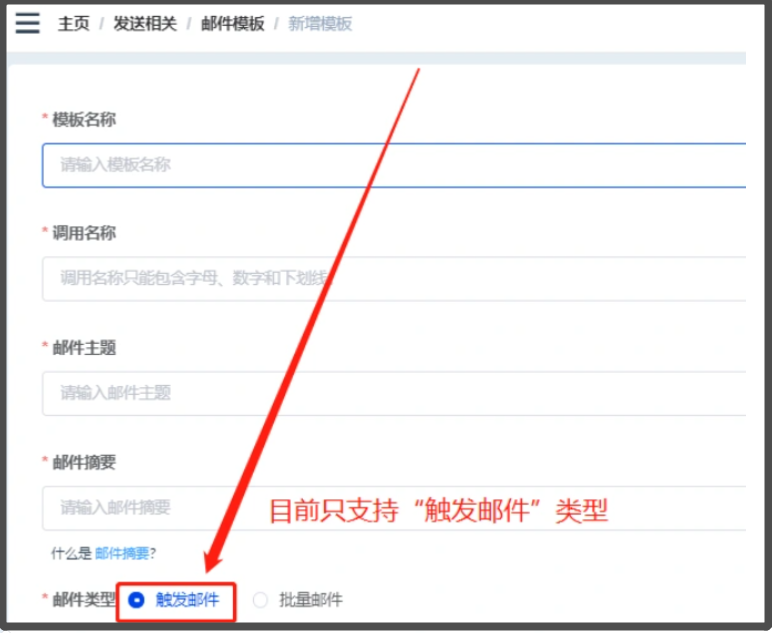Choose the 批量邮件 radio circle
The width and height of the screenshot is (772, 633).
coord(260,600)
